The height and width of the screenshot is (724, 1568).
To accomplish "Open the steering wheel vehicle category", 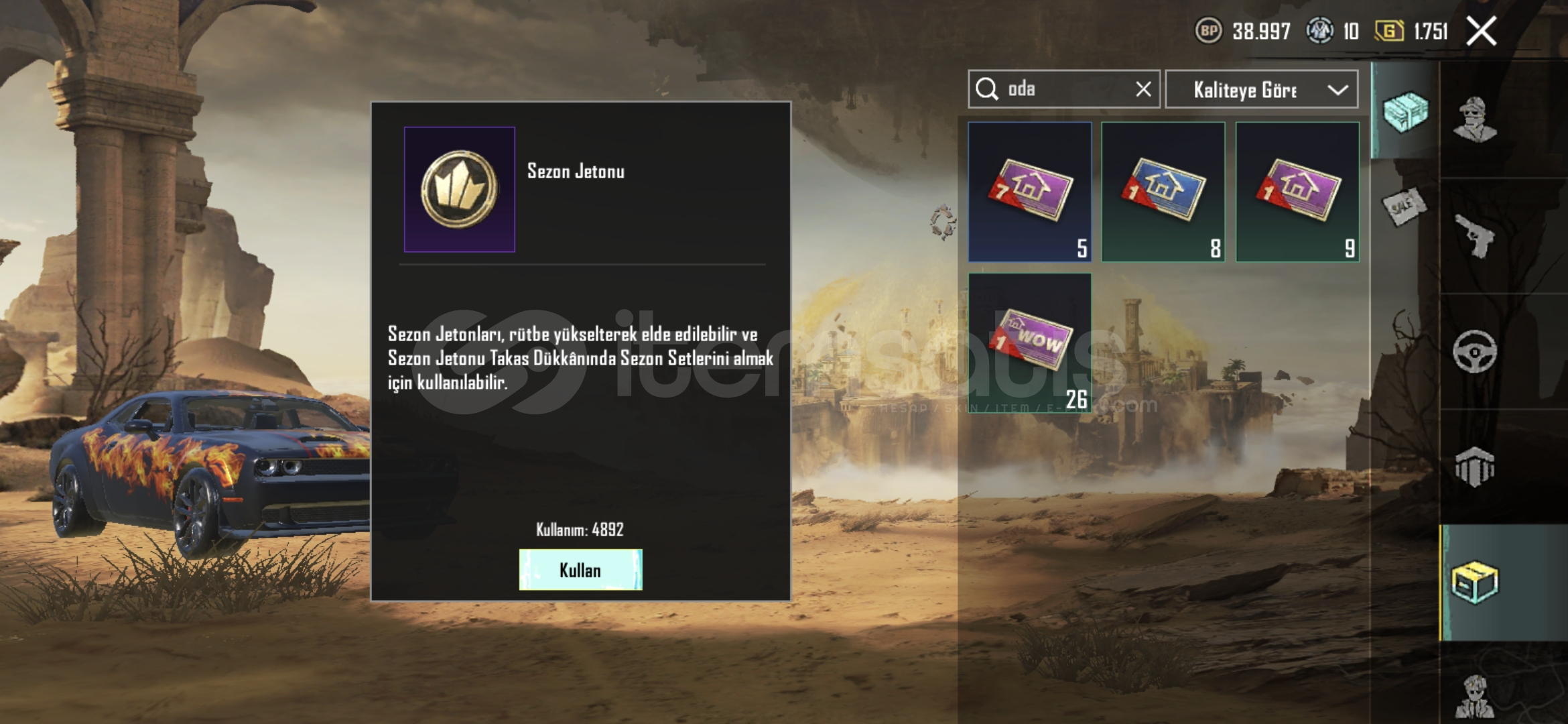I will (x=1475, y=351).
